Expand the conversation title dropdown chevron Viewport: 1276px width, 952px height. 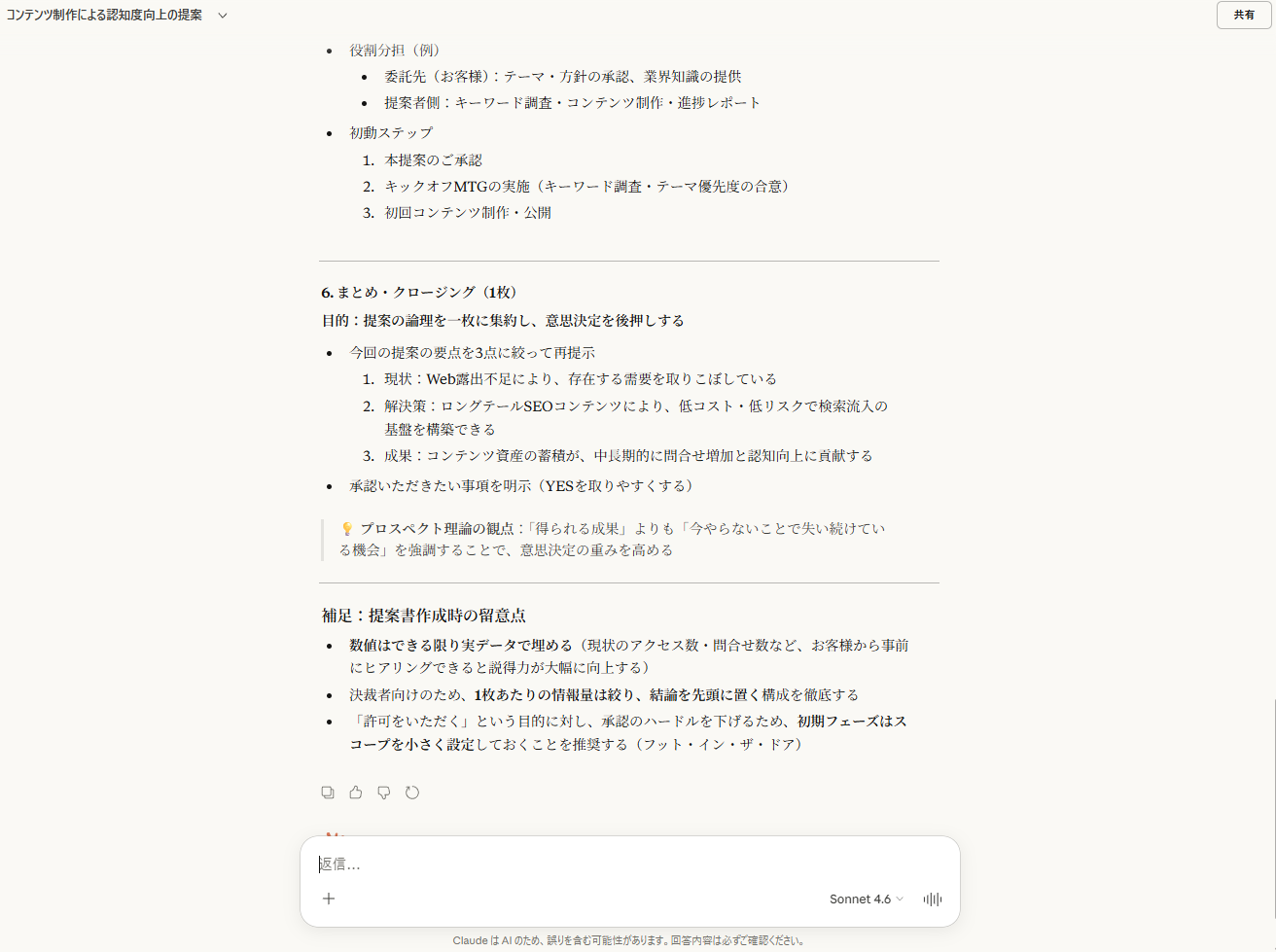222,16
